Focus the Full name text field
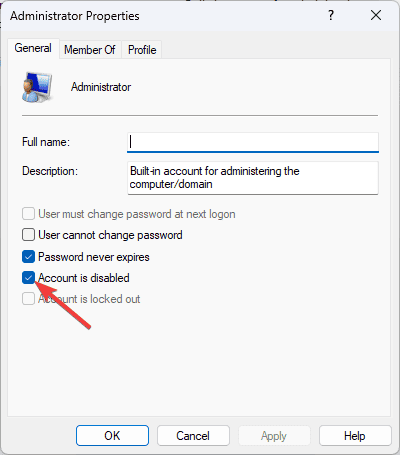Image resolution: width=400 pixels, height=455 pixels. tap(253, 142)
